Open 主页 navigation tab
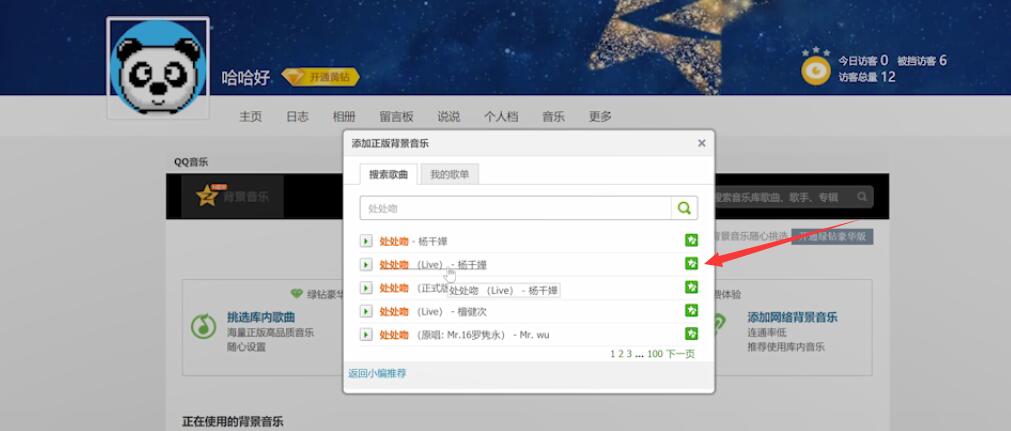The height and width of the screenshot is (431, 1011). click(251, 117)
